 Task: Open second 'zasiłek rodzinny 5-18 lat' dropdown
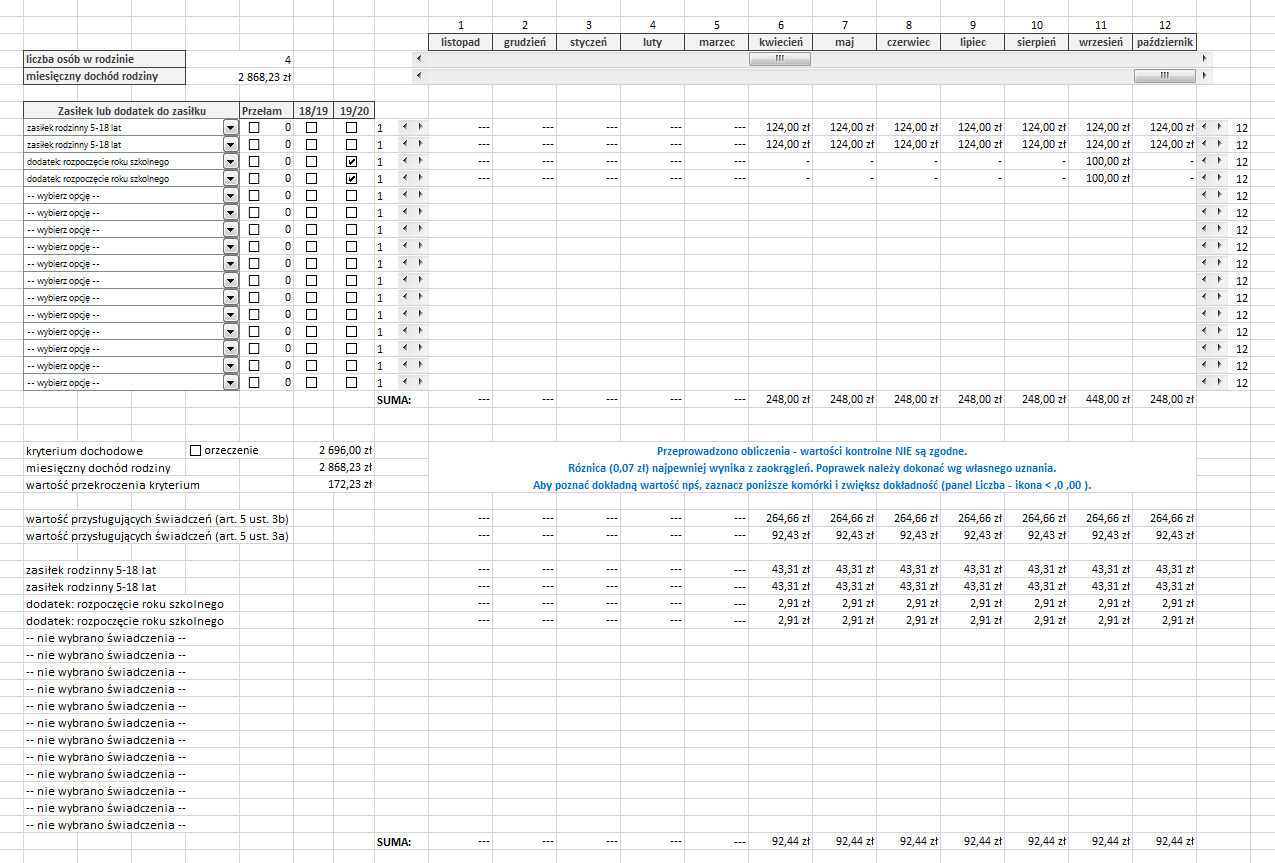(231, 145)
